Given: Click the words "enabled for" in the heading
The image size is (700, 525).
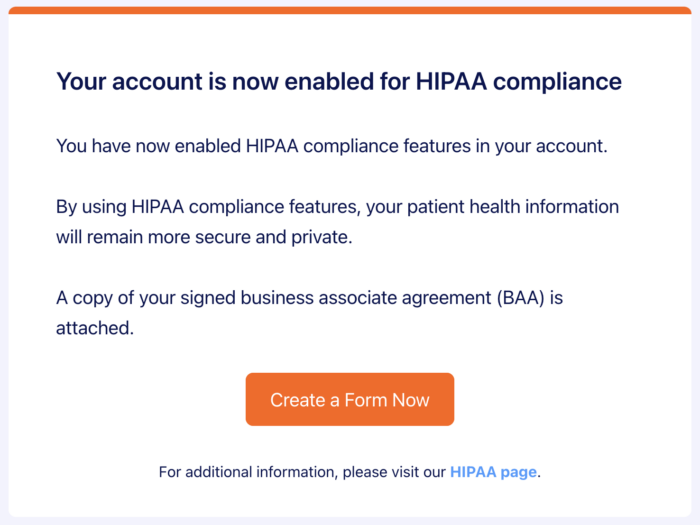Looking at the screenshot, I should pyautogui.click(x=340, y=81).
